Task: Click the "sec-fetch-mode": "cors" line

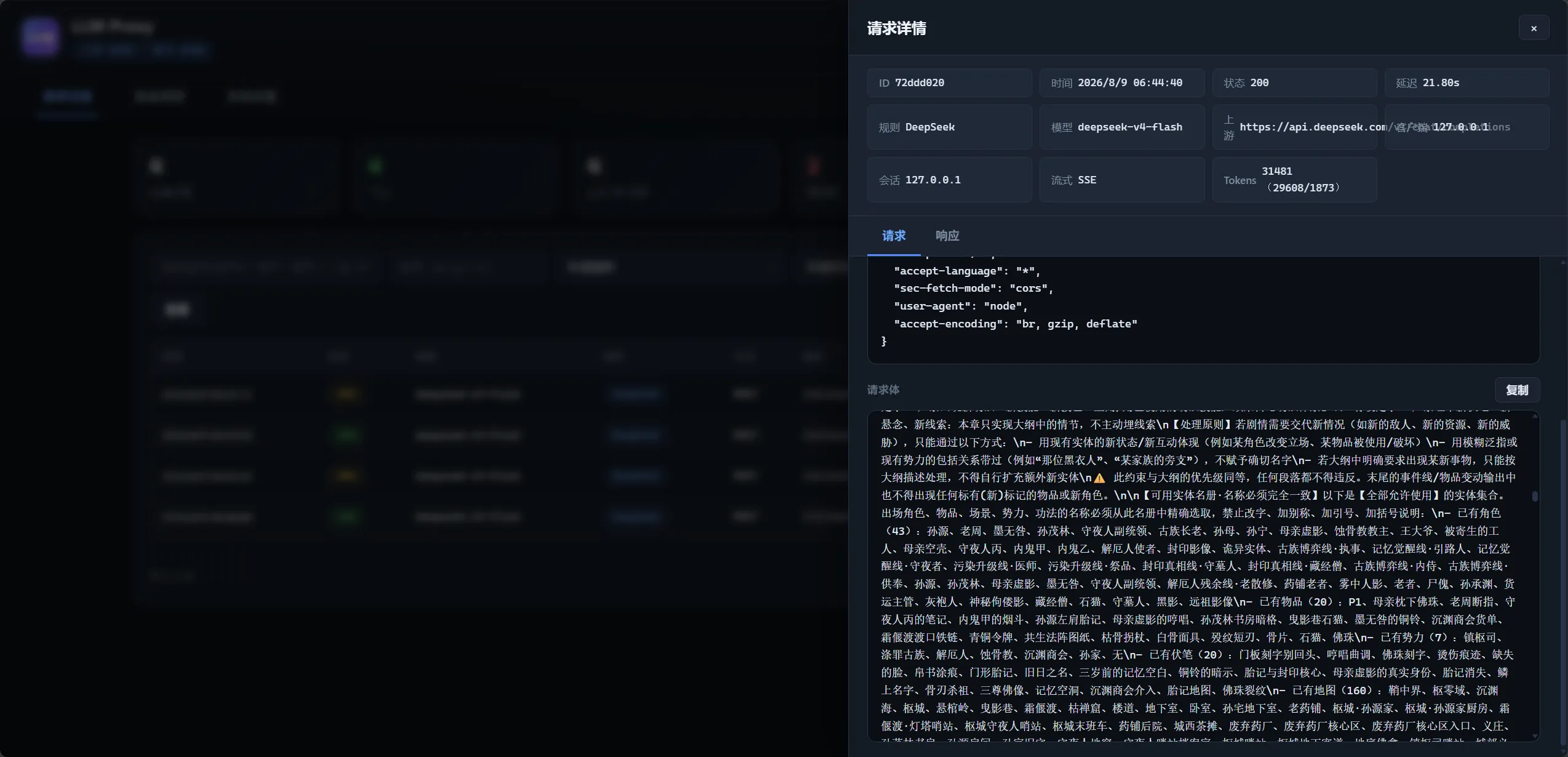Action: point(974,288)
